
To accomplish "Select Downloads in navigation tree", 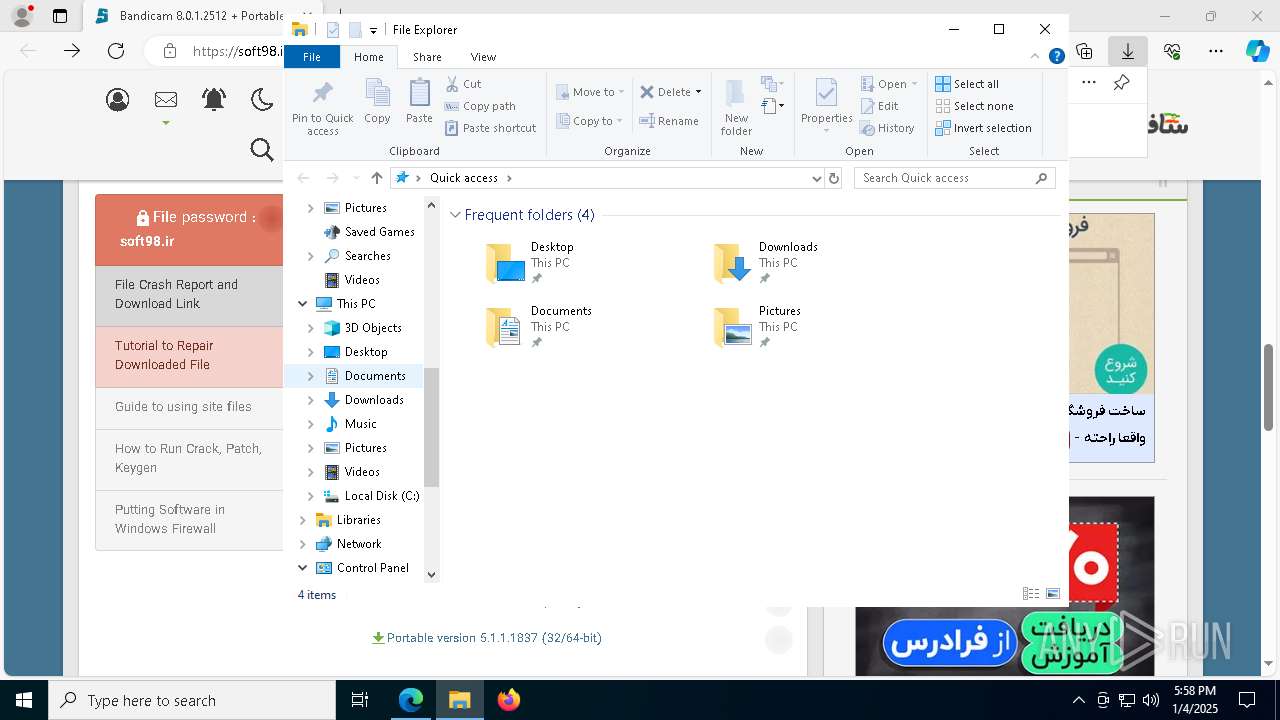I will tap(374, 400).
